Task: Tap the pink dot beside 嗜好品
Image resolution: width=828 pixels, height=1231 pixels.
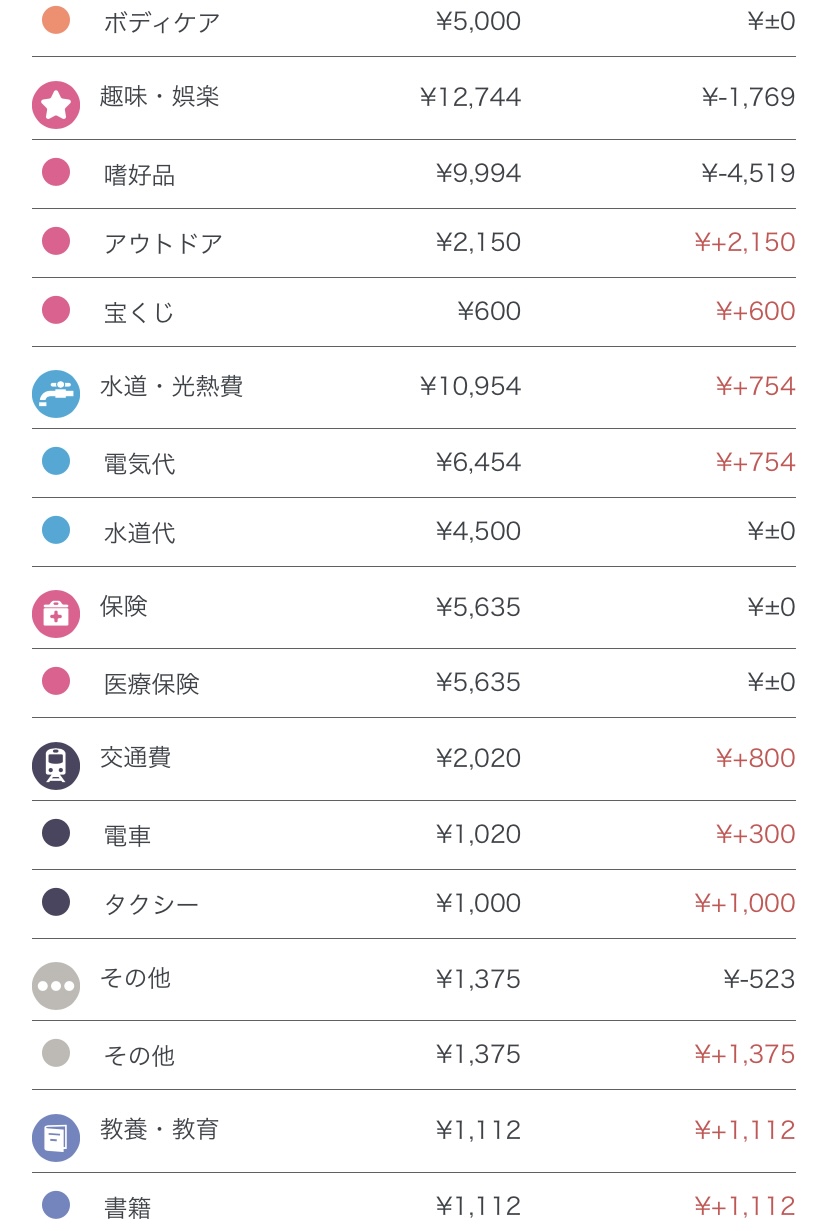Action: 56,172
